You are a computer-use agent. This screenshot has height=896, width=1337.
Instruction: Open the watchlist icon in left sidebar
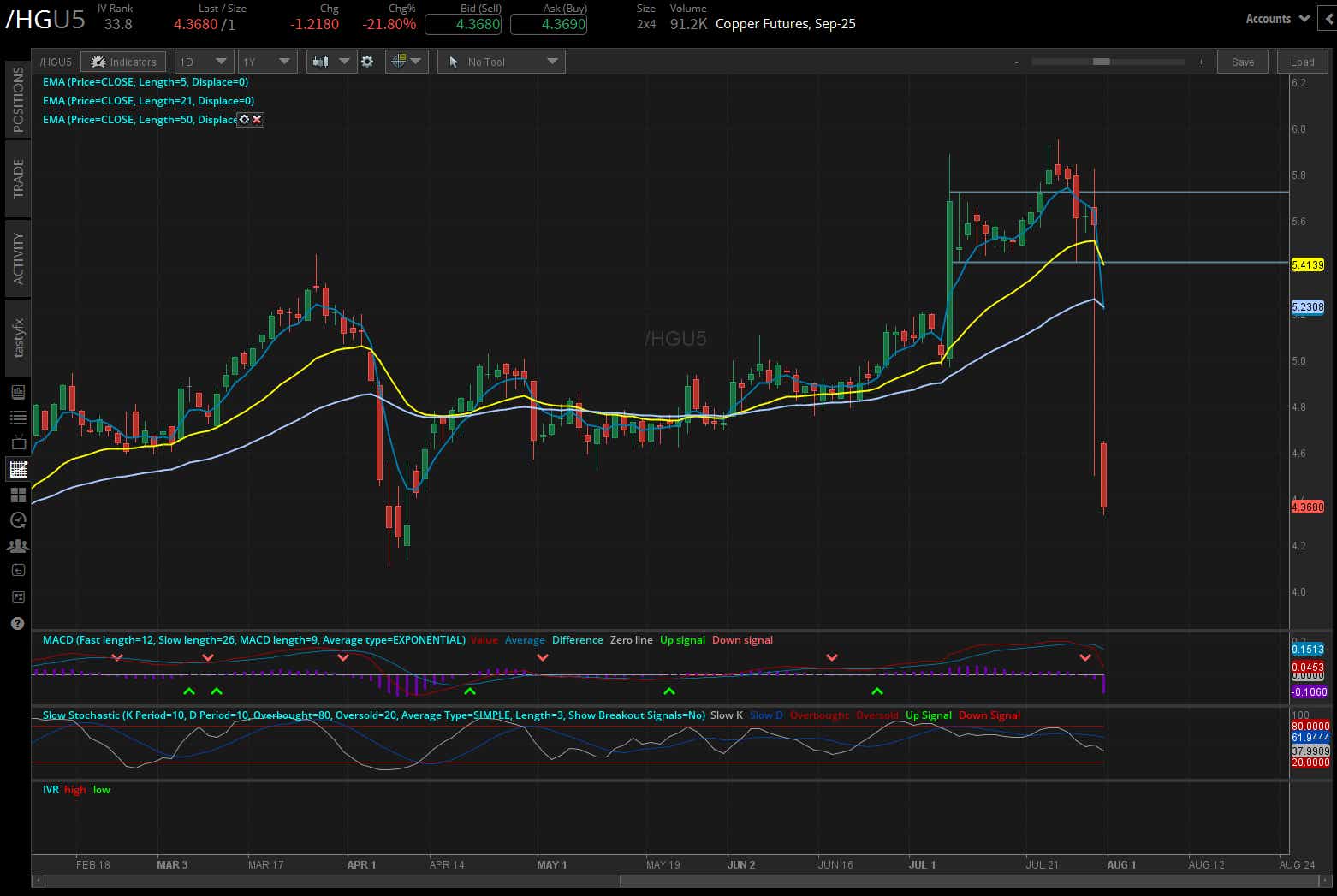coord(17,417)
